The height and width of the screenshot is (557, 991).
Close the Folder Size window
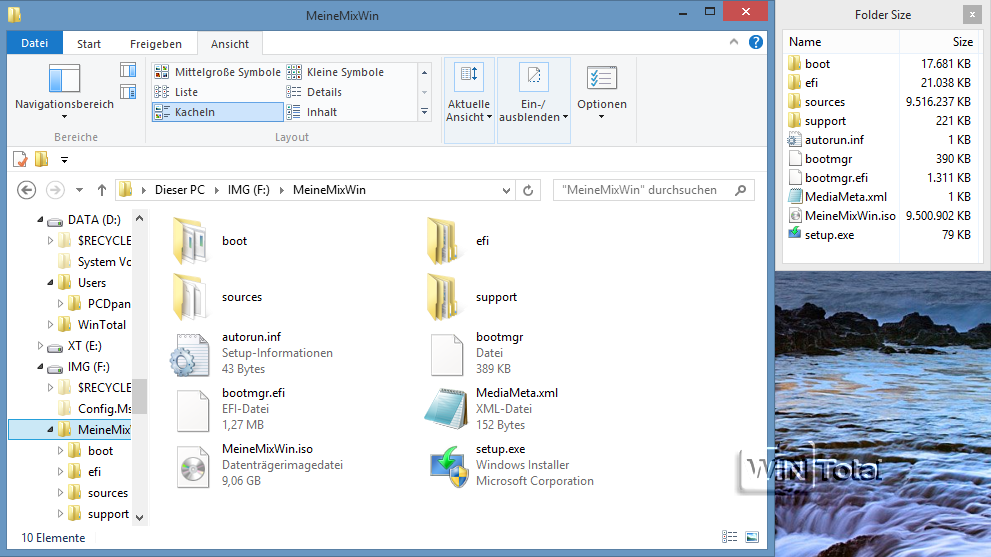(972, 15)
